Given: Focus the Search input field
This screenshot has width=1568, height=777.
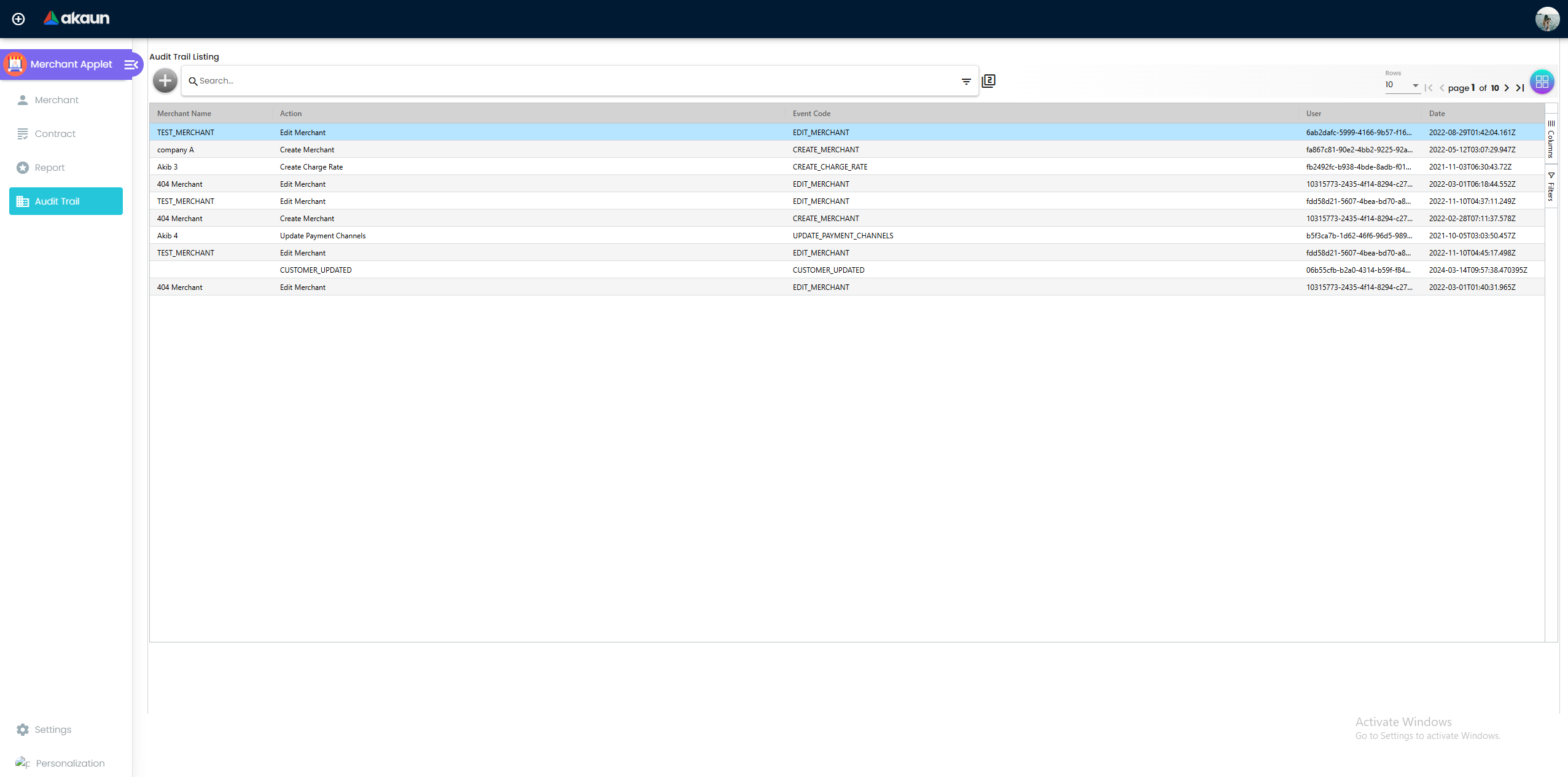Looking at the screenshot, I should 577,81.
